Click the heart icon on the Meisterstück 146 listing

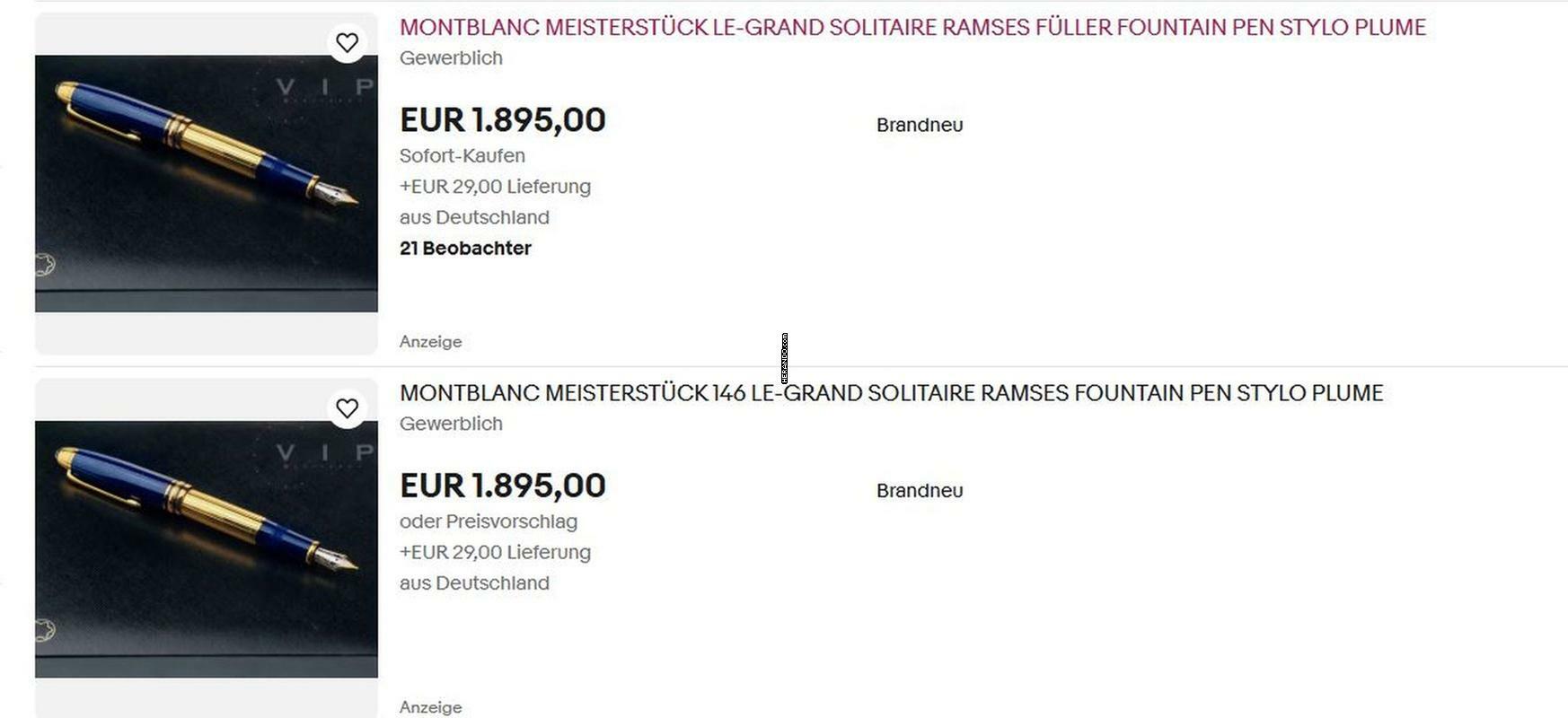pyautogui.click(x=347, y=408)
